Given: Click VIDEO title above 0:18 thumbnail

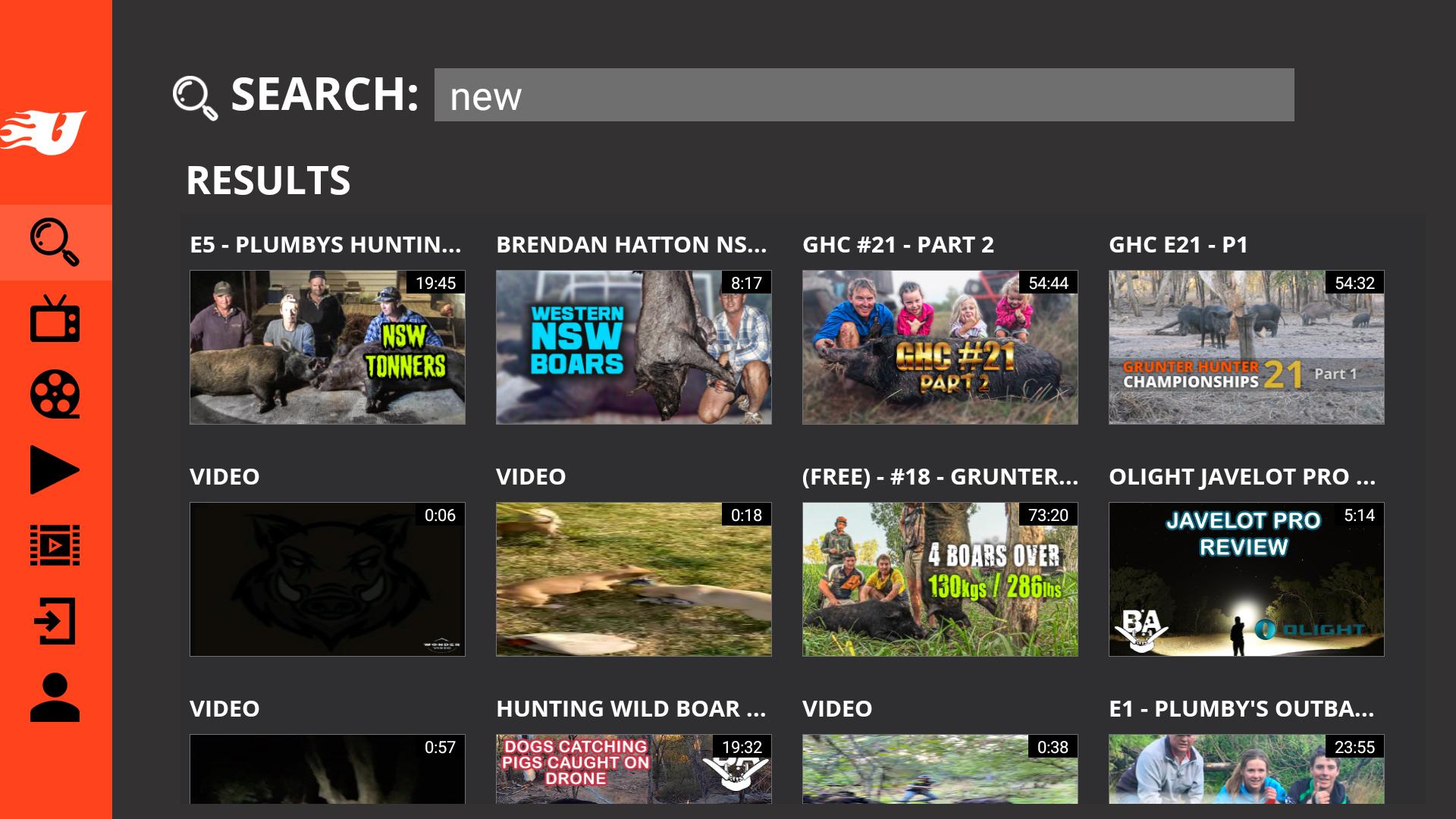Looking at the screenshot, I should point(531,477).
